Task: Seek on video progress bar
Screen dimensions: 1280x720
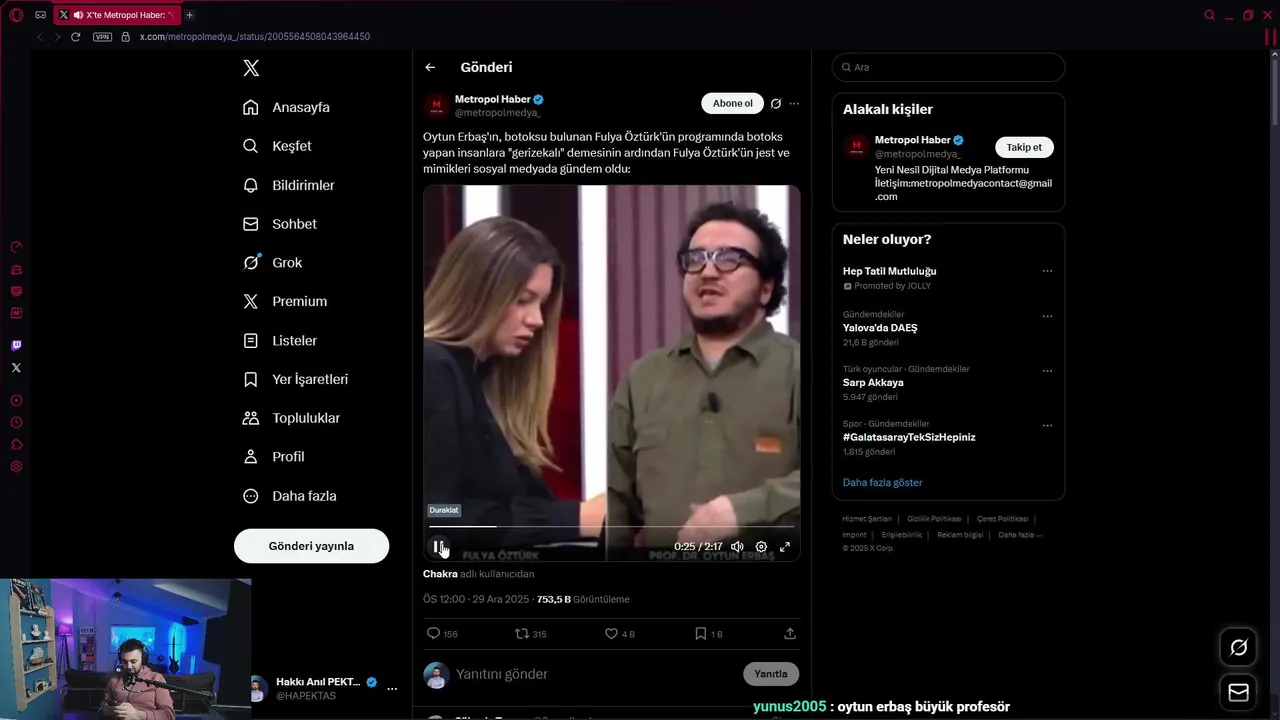Action: pyautogui.click(x=611, y=526)
